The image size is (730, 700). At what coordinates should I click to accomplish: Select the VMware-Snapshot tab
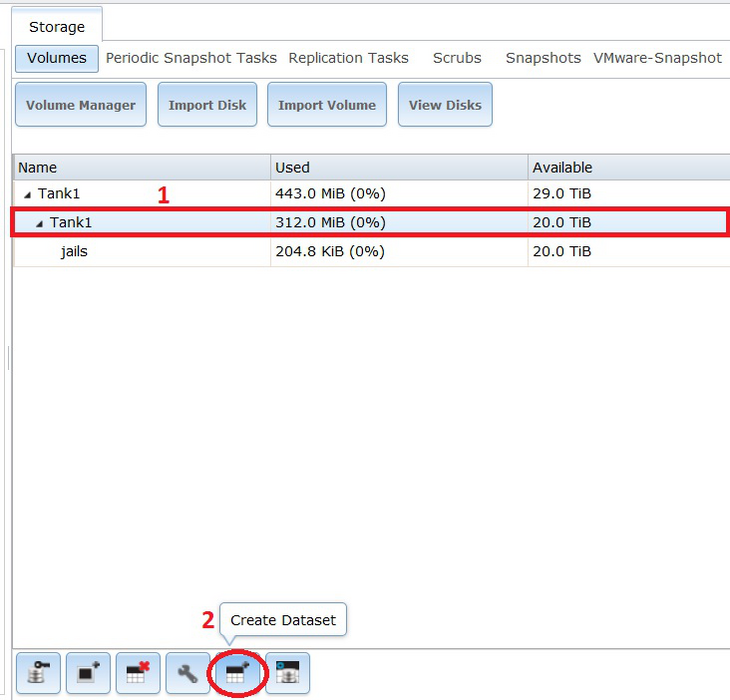pyautogui.click(x=657, y=58)
